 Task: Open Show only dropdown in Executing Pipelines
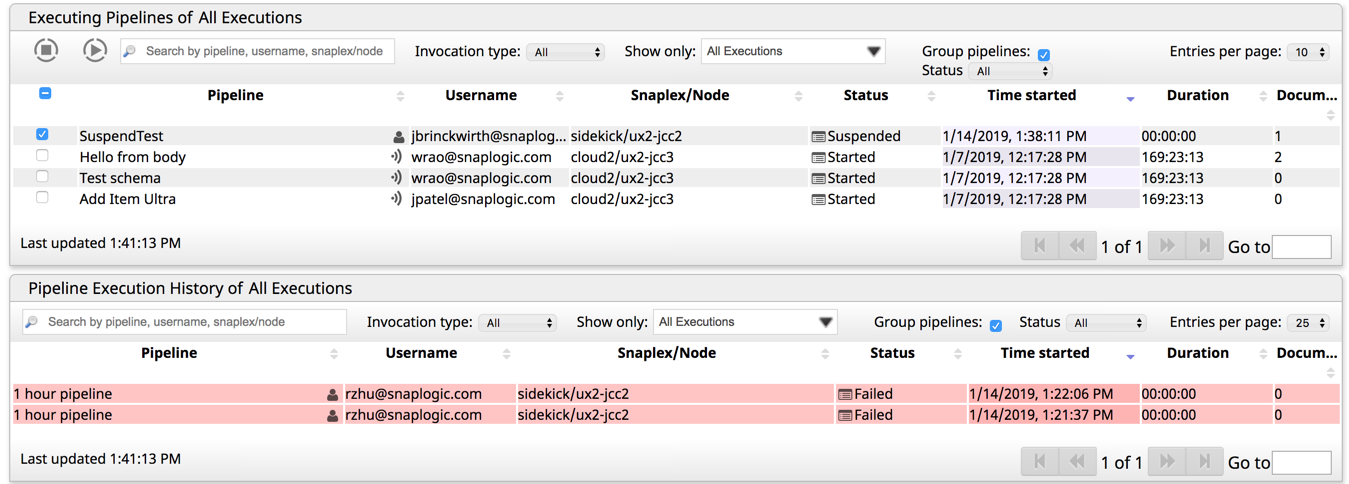(793, 51)
